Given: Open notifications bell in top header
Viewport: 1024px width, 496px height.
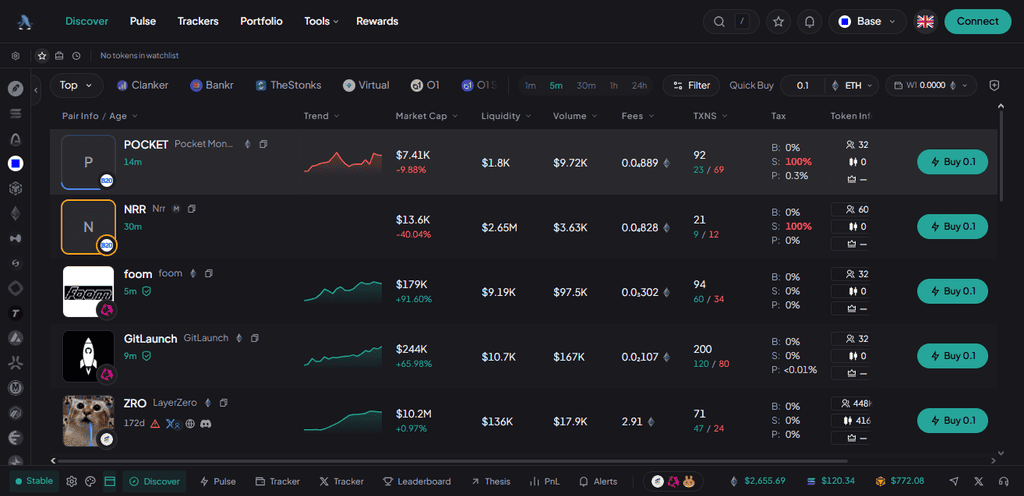Looking at the screenshot, I should pos(810,22).
